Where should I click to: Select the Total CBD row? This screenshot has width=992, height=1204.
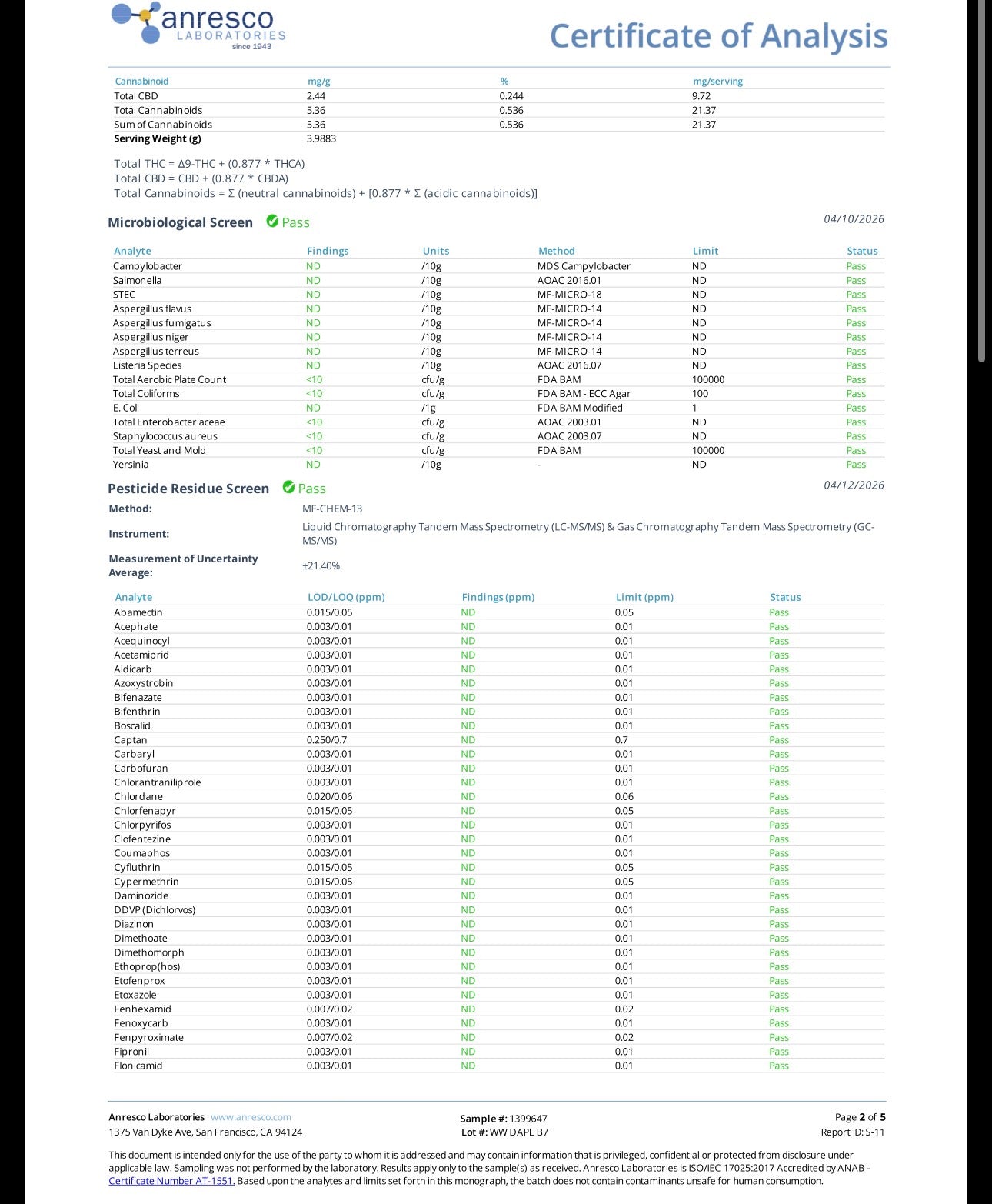click(x=496, y=96)
